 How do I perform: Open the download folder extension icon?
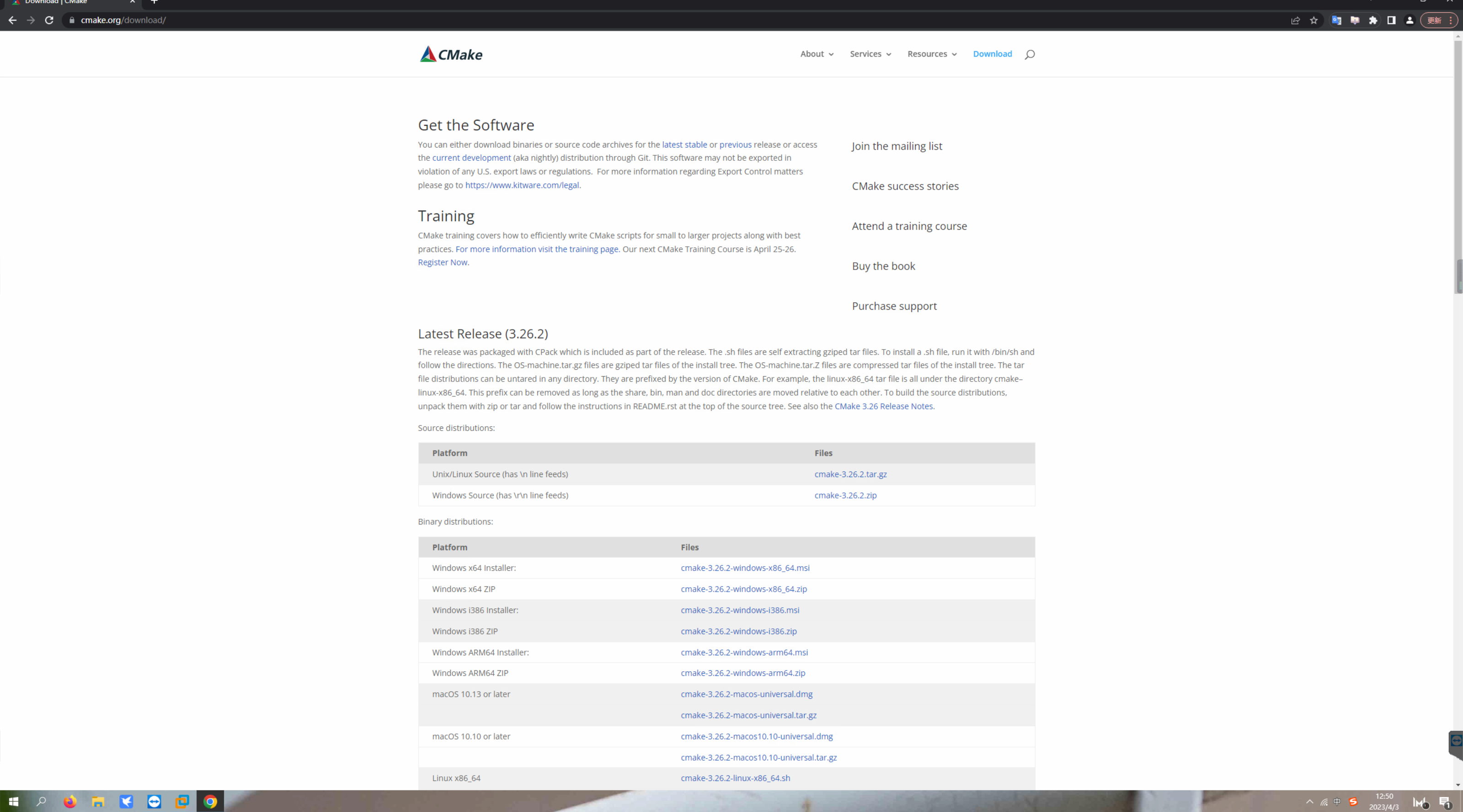click(x=1355, y=21)
